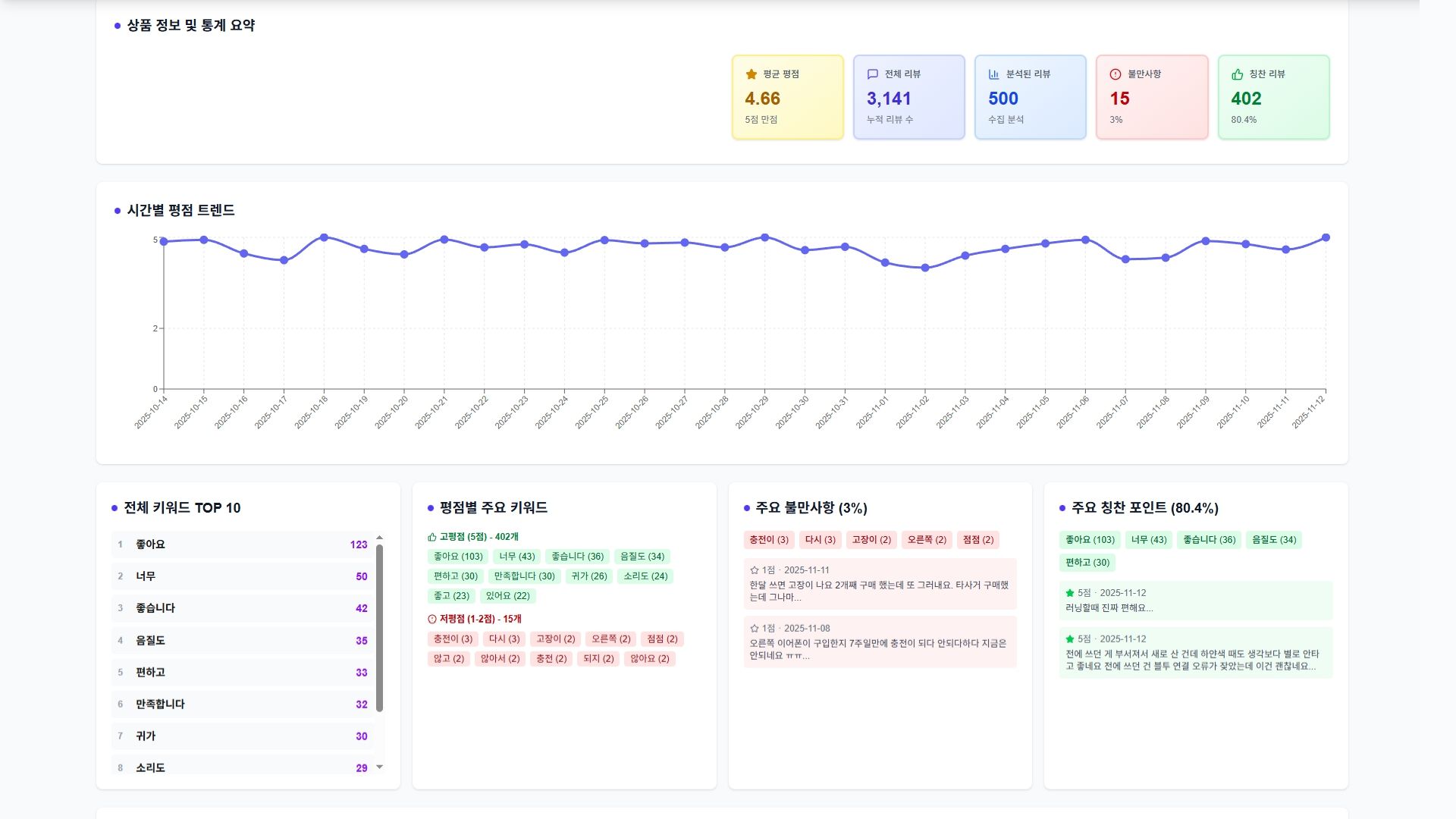Click thumbs-up icon beside 고평점 (5점) heading

pos(432,537)
